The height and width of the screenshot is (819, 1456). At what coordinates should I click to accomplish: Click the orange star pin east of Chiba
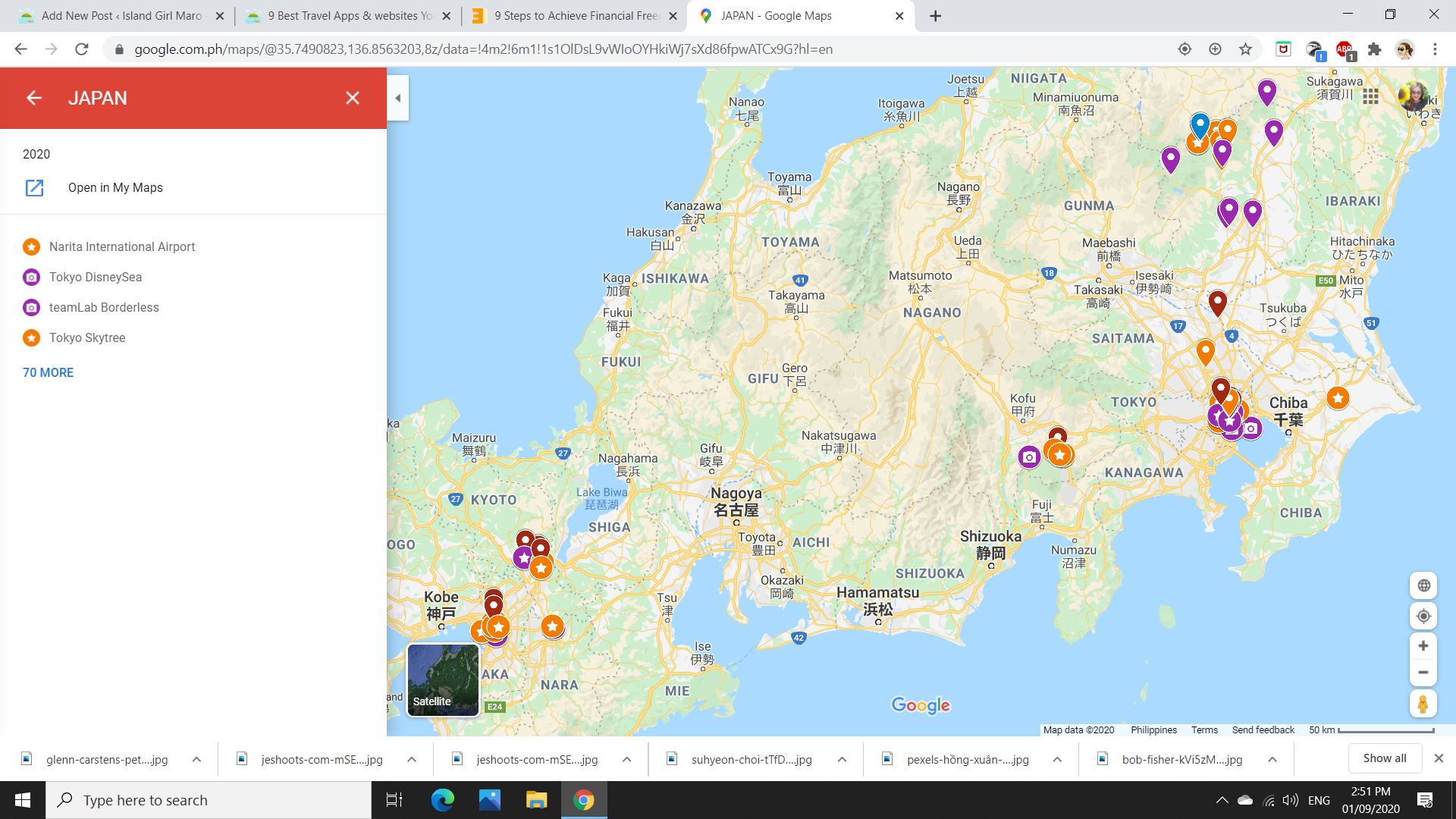1338,397
